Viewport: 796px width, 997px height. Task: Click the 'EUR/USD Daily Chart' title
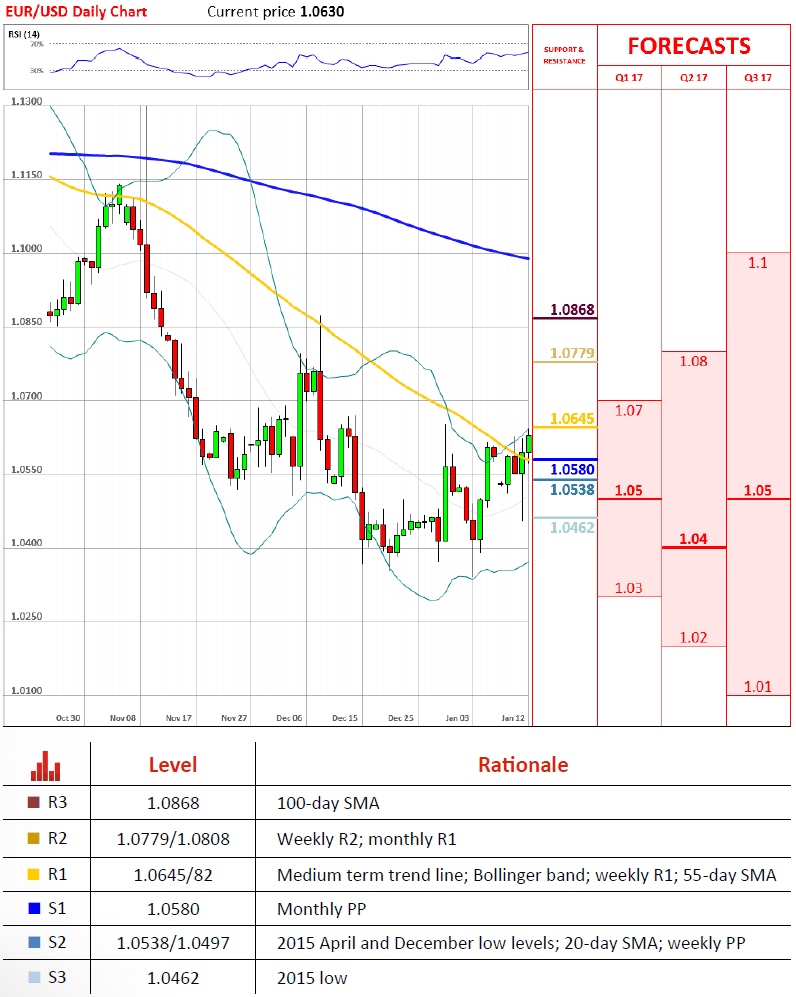point(76,11)
